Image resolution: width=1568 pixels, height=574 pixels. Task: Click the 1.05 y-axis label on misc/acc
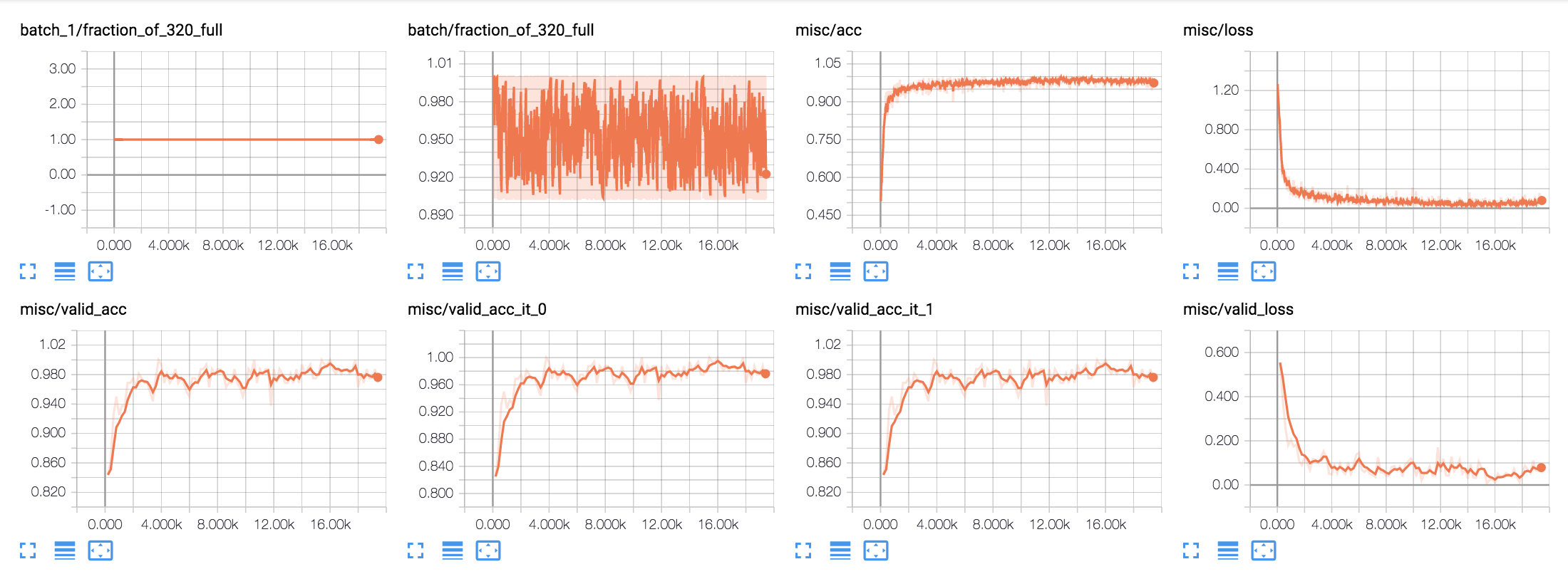827,63
